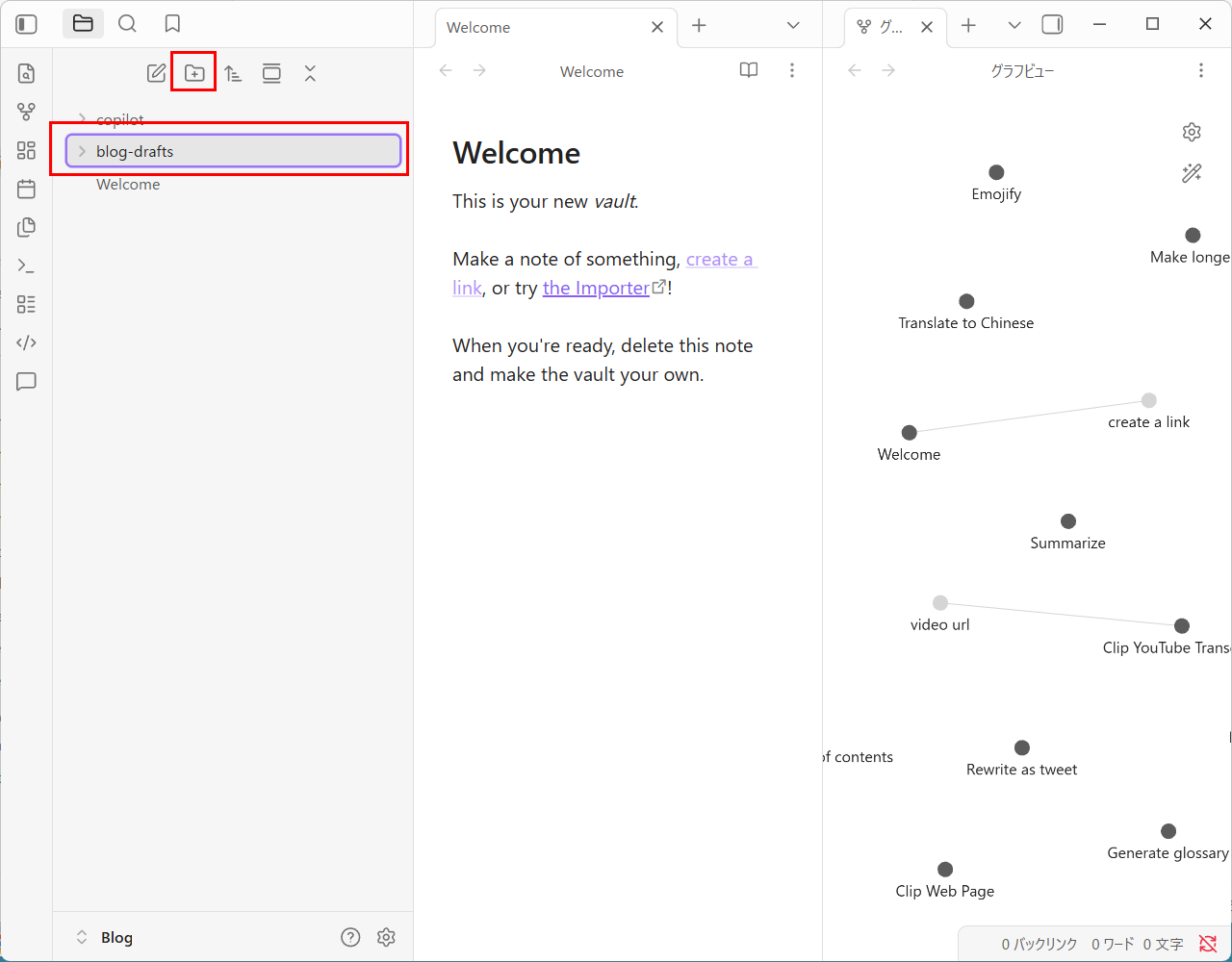Toggle the left sidebar
The image size is (1232, 962).
(x=26, y=24)
